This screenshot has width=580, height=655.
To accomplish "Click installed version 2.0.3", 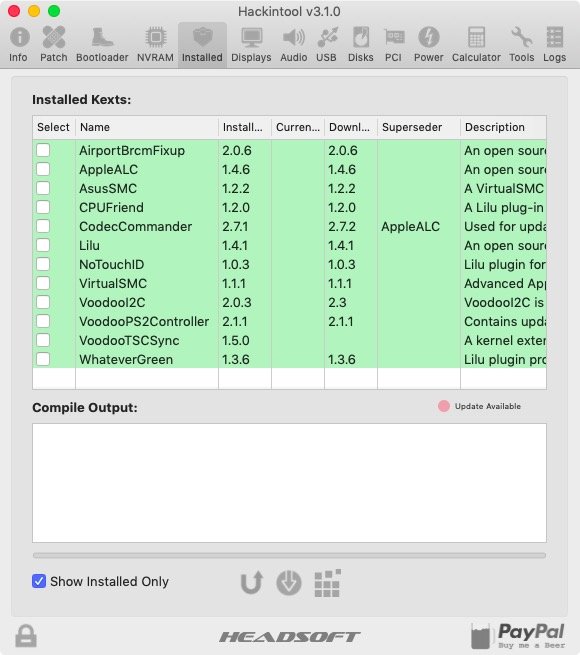I will (x=237, y=302).
